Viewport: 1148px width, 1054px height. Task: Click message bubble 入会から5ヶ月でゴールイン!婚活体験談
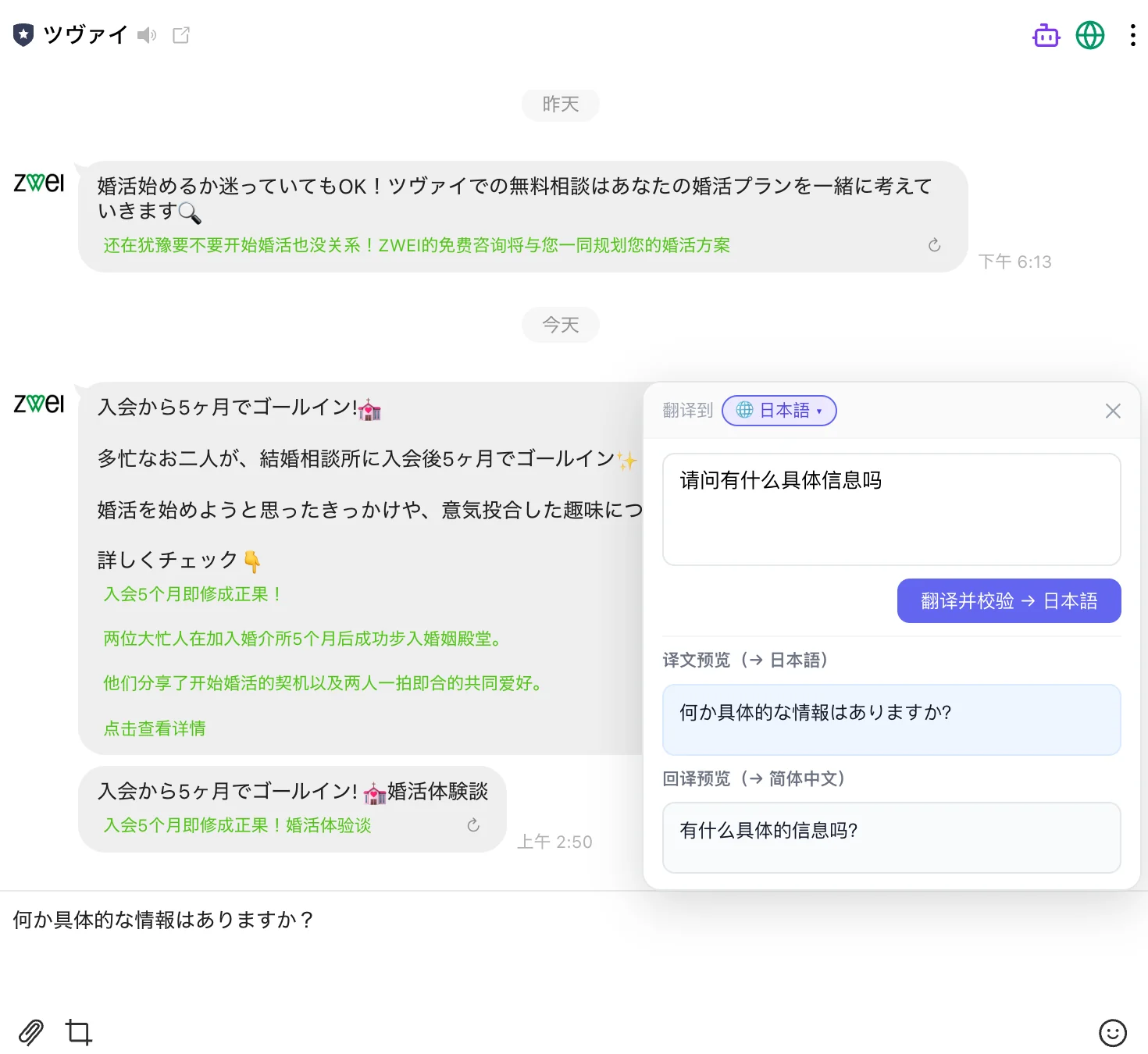point(292,809)
